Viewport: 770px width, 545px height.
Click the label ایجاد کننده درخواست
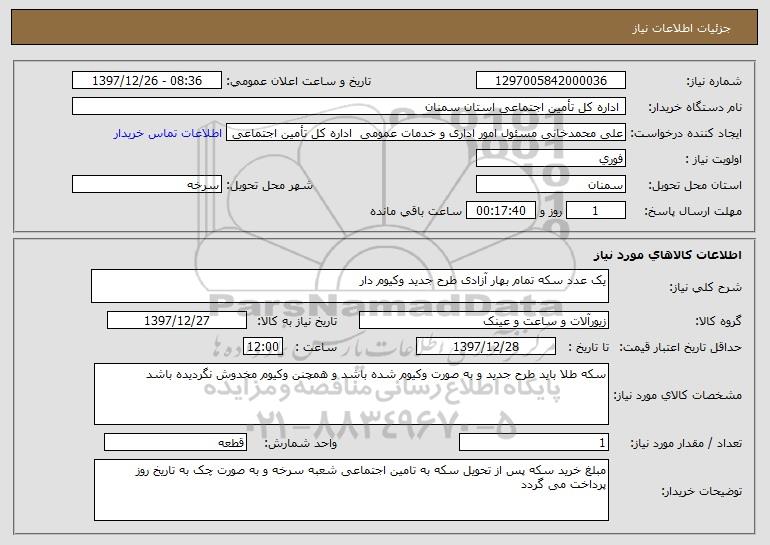click(x=686, y=134)
